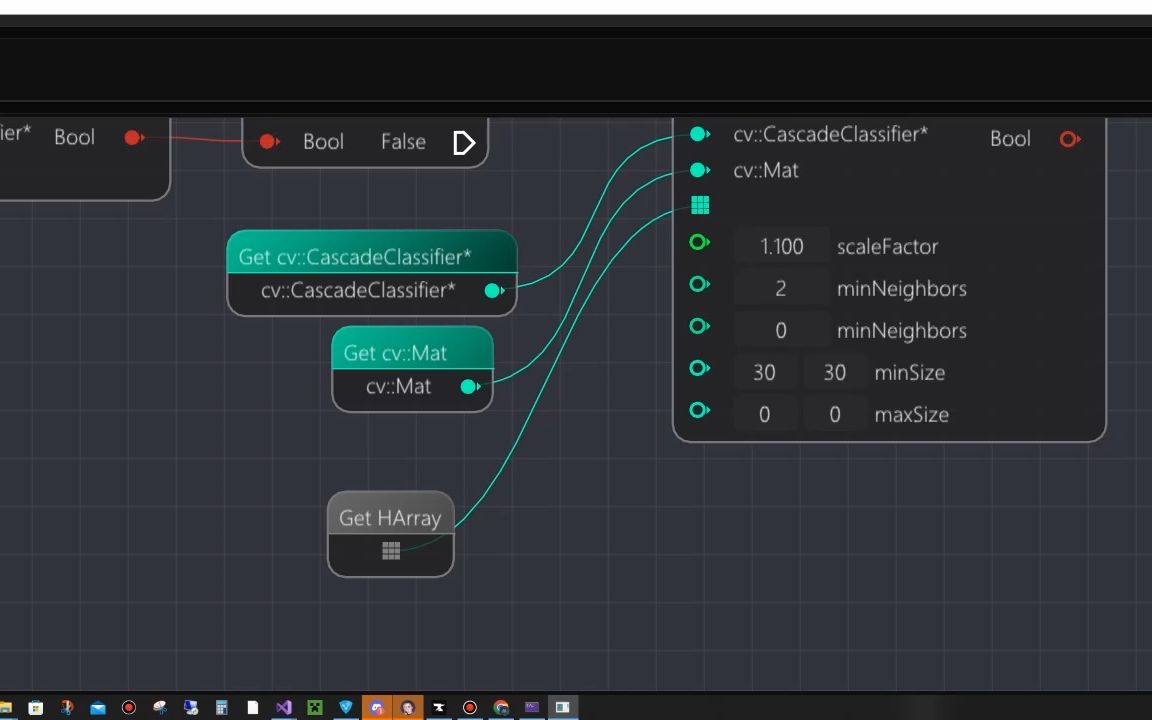
Task: Click the minSize label
Action: tap(910, 372)
